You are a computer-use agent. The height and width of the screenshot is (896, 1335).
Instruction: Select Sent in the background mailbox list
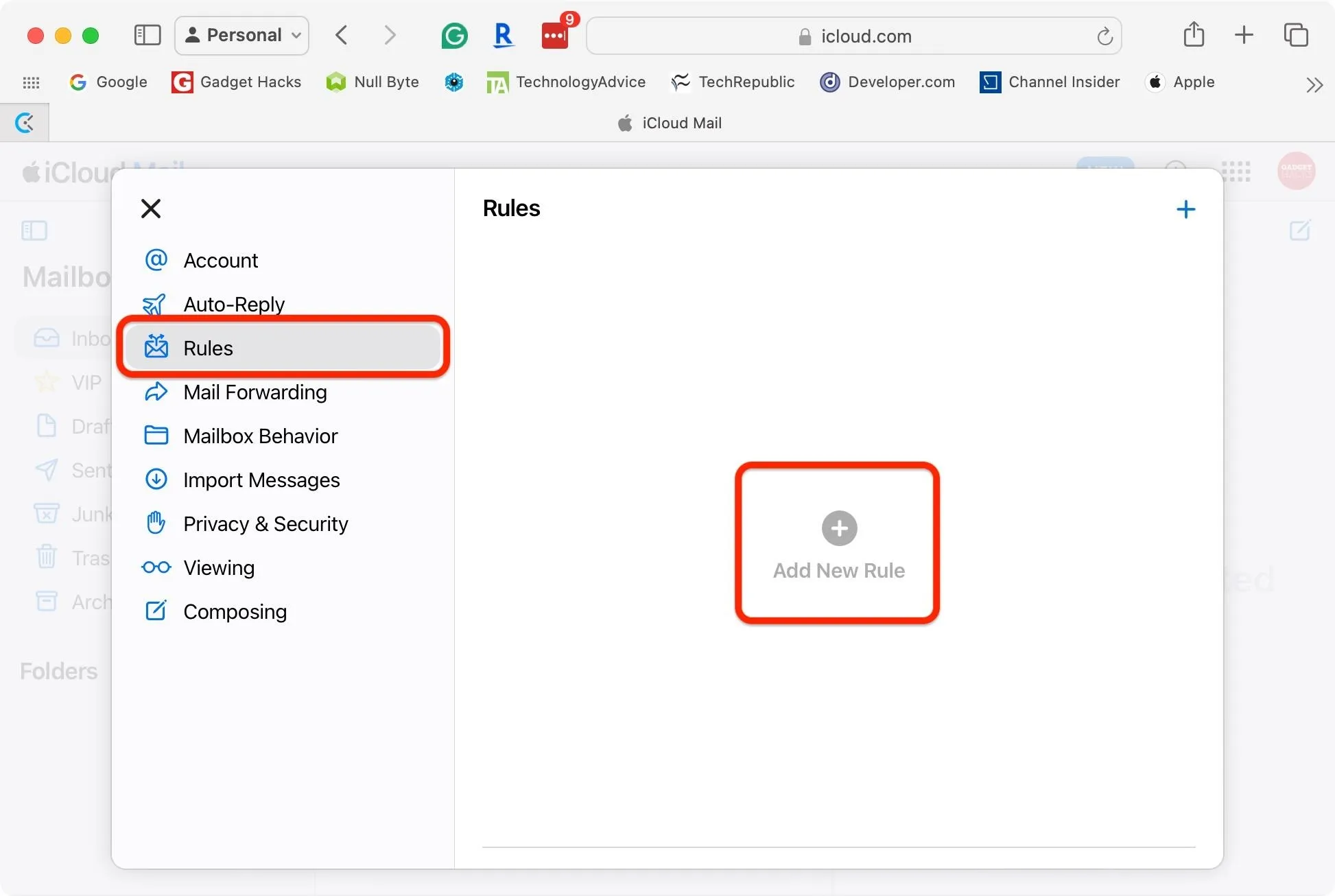click(72, 470)
